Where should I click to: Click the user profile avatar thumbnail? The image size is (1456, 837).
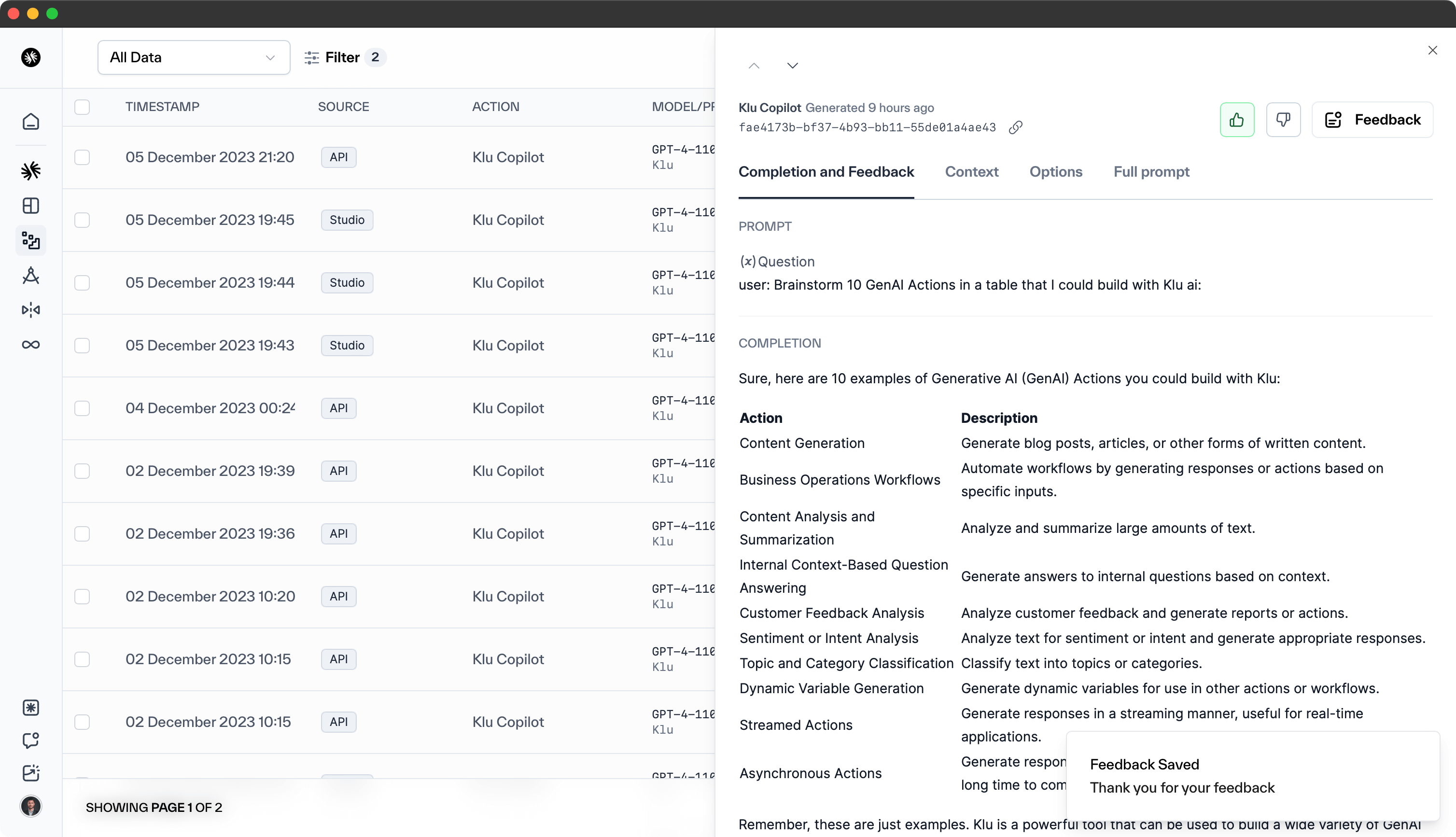[31, 806]
